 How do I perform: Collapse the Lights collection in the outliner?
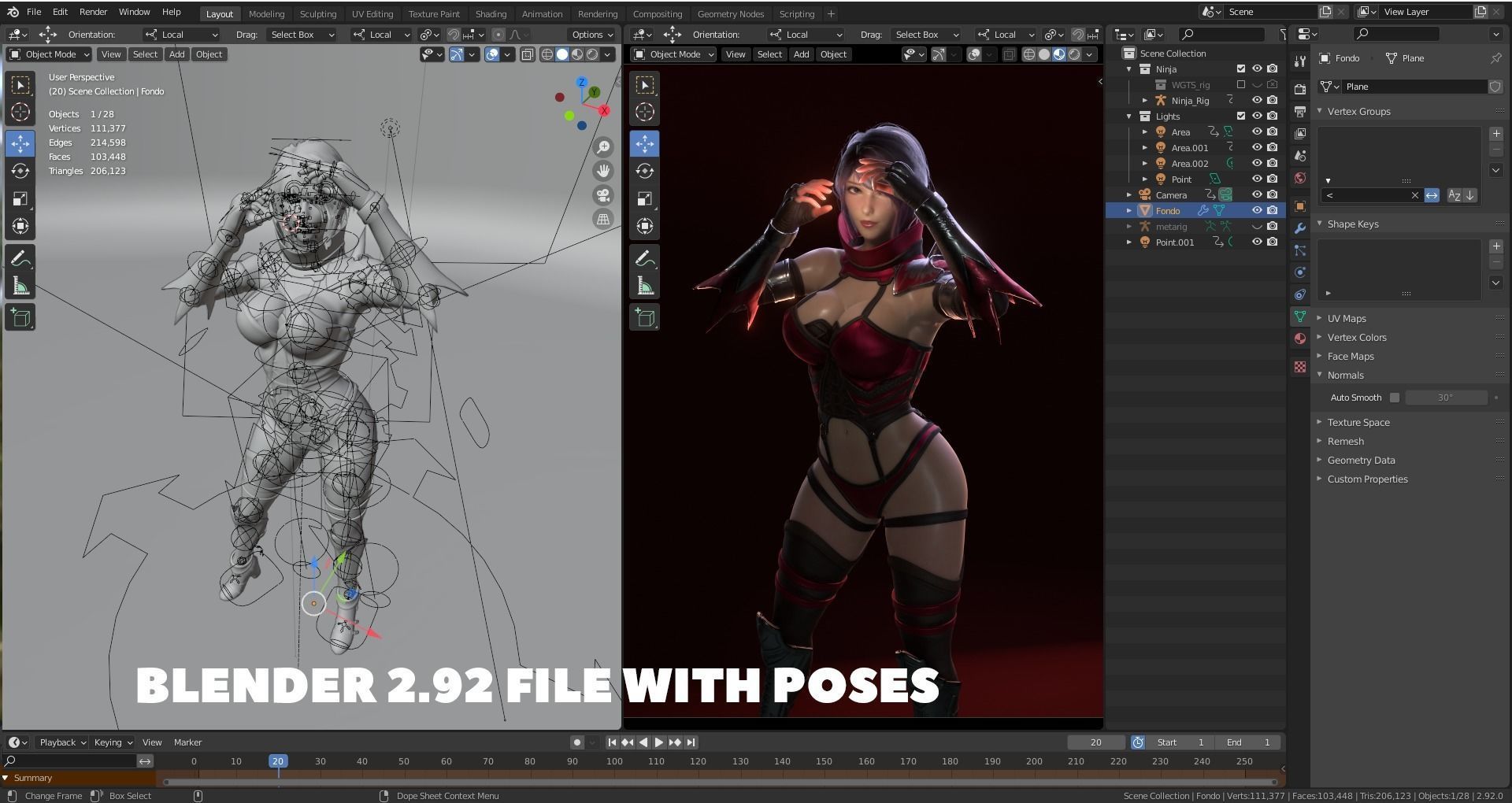[1129, 117]
